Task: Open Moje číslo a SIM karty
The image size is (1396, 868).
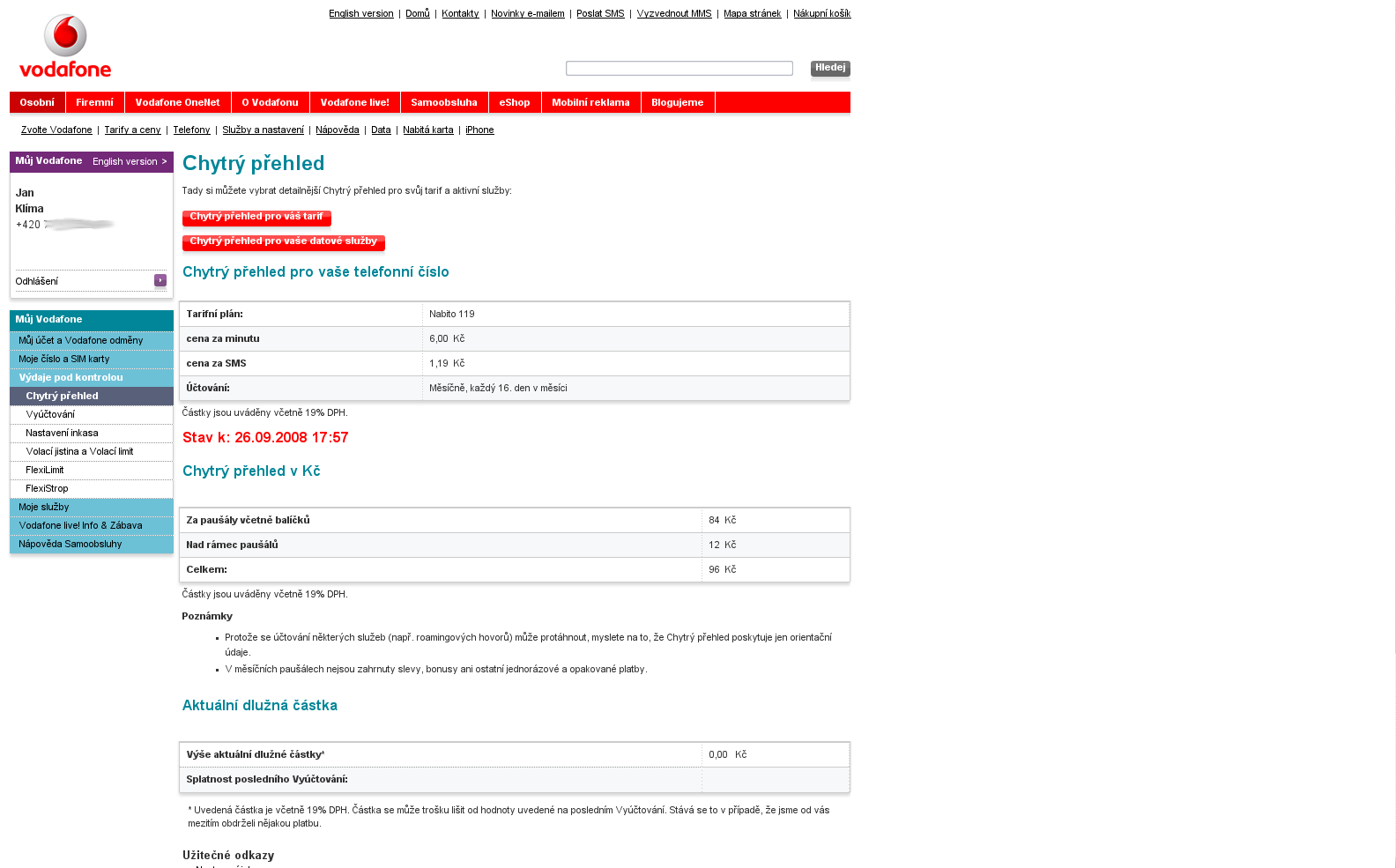Action: (92, 359)
